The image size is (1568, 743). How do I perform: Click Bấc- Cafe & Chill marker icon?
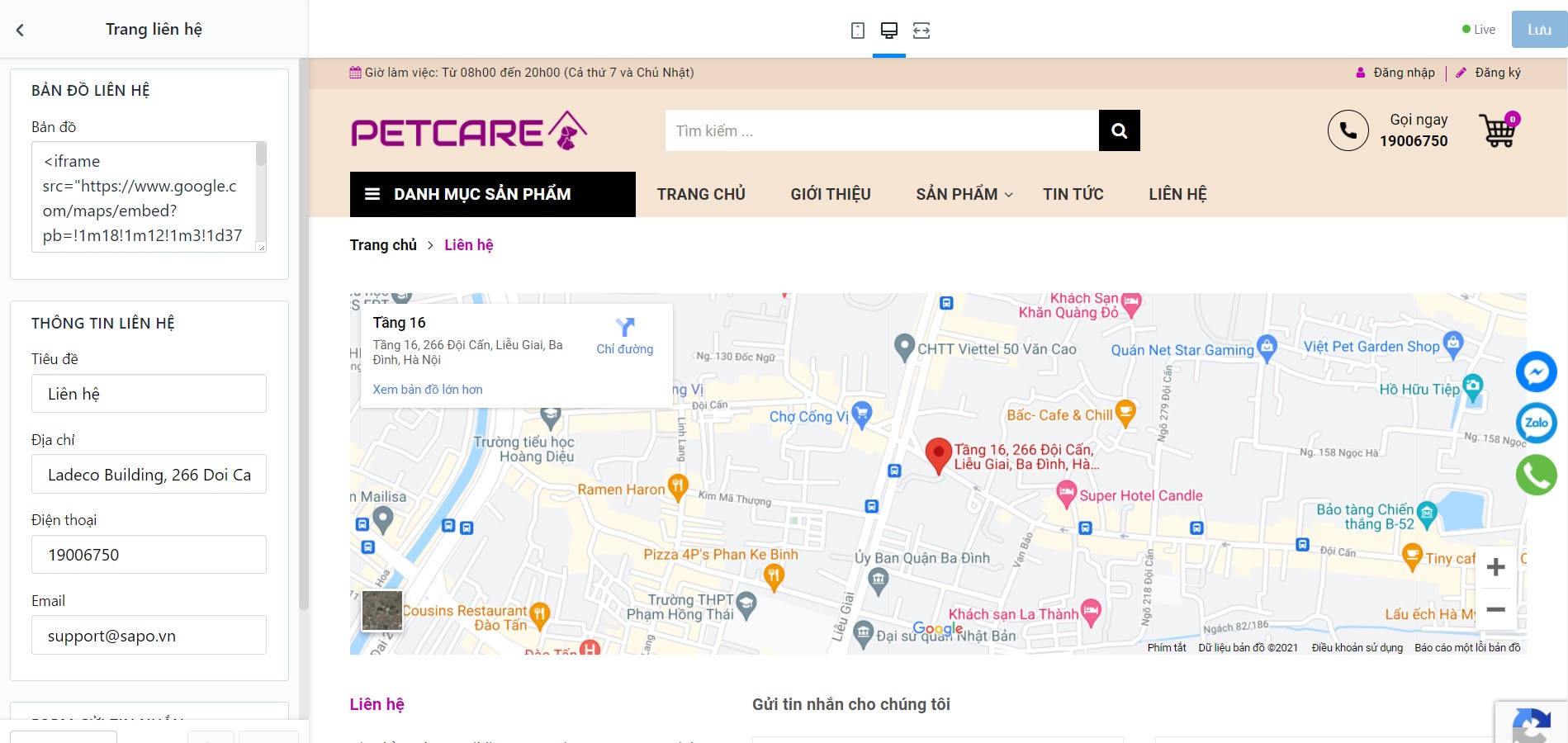(x=1125, y=412)
